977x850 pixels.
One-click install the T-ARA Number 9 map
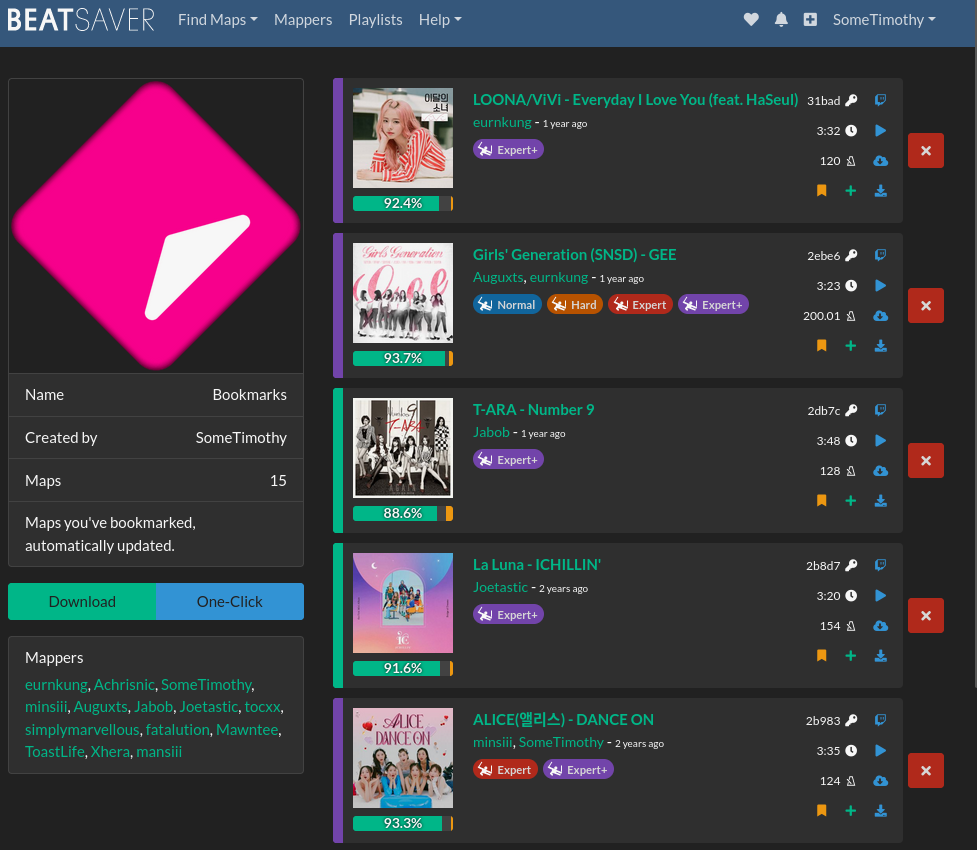(x=881, y=471)
